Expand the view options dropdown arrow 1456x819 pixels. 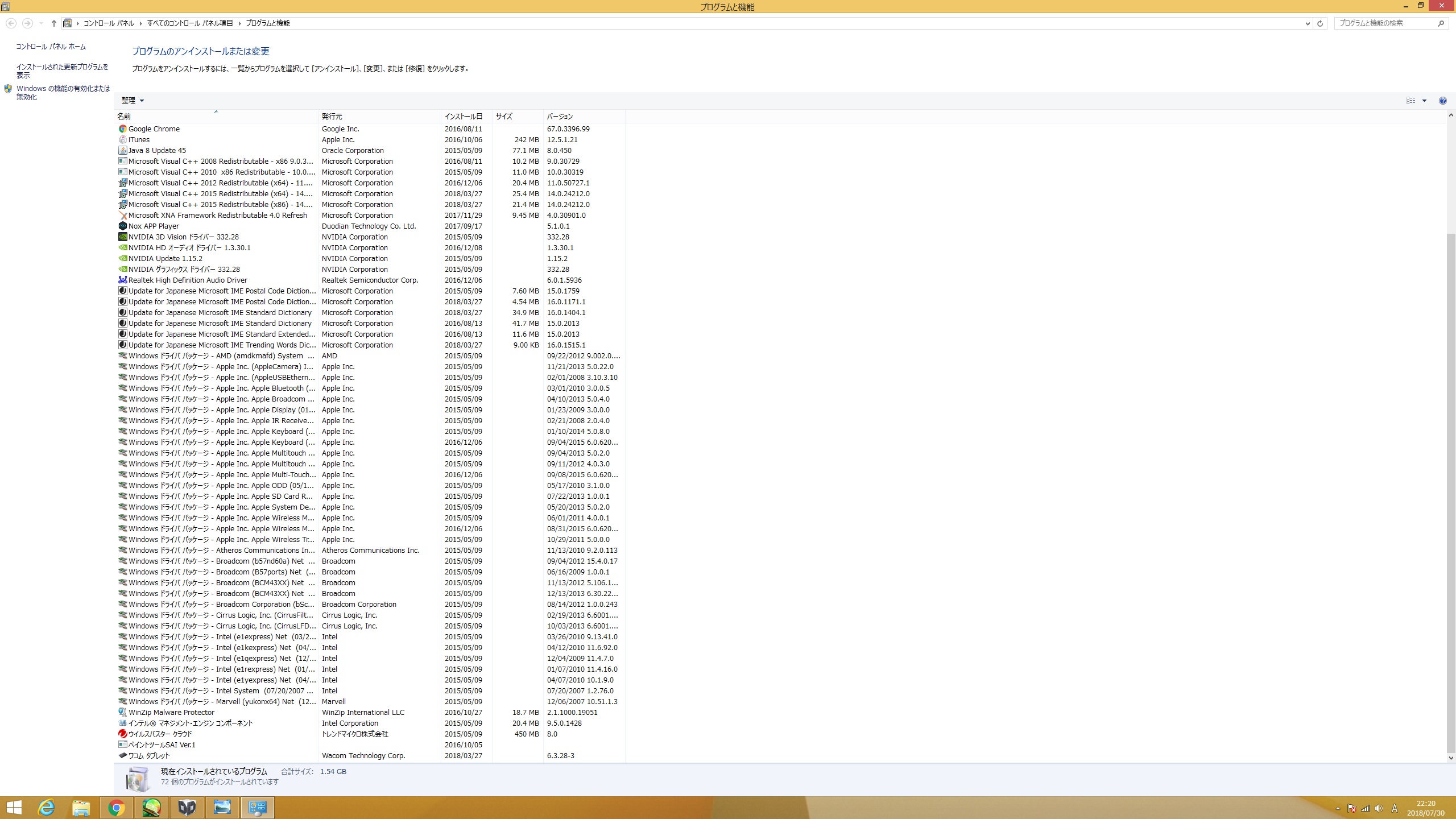click(x=1424, y=101)
